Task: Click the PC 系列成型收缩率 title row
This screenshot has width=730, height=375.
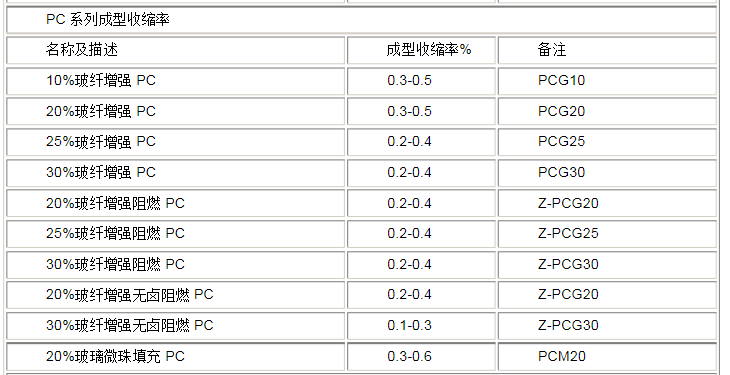Action: (x=361, y=20)
